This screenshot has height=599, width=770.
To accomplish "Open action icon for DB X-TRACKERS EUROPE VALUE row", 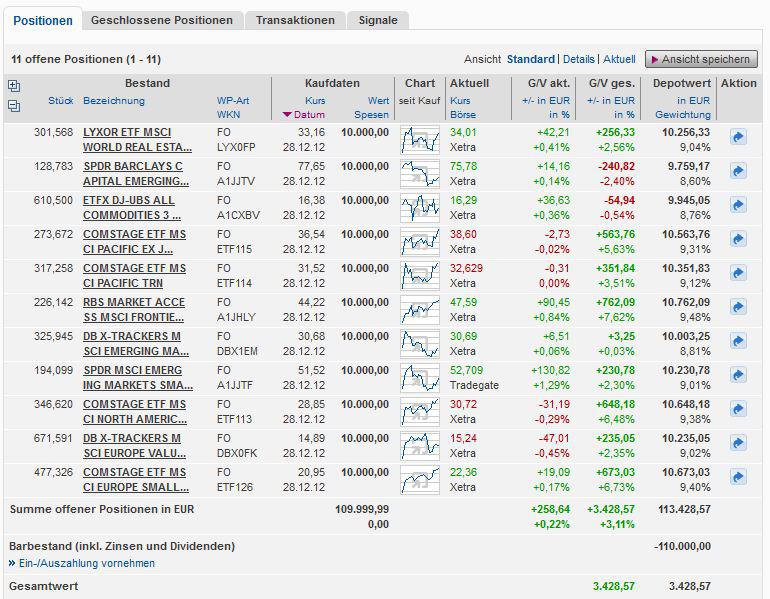I will point(738,443).
